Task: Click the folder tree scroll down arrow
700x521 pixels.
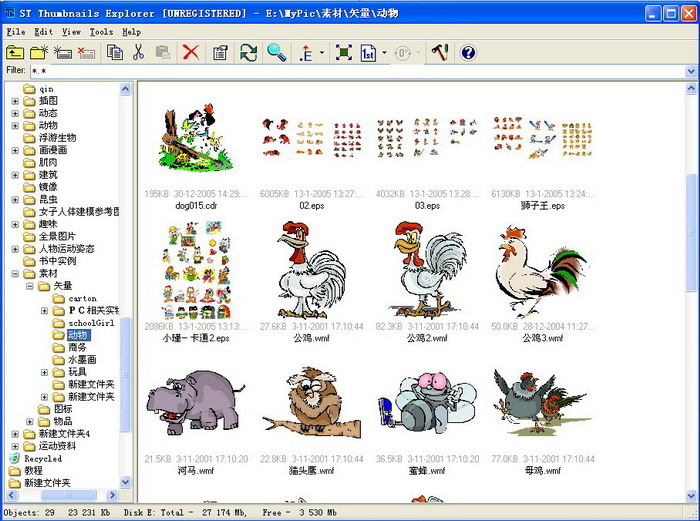Action: [x=125, y=482]
